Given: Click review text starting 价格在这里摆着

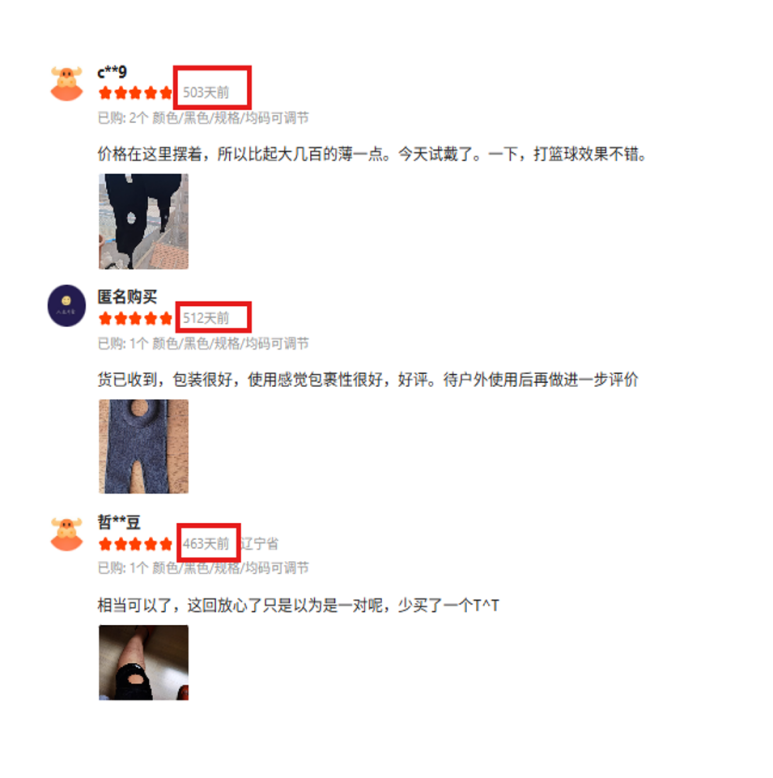Looking at the screenshot, I should click(372, 154).
